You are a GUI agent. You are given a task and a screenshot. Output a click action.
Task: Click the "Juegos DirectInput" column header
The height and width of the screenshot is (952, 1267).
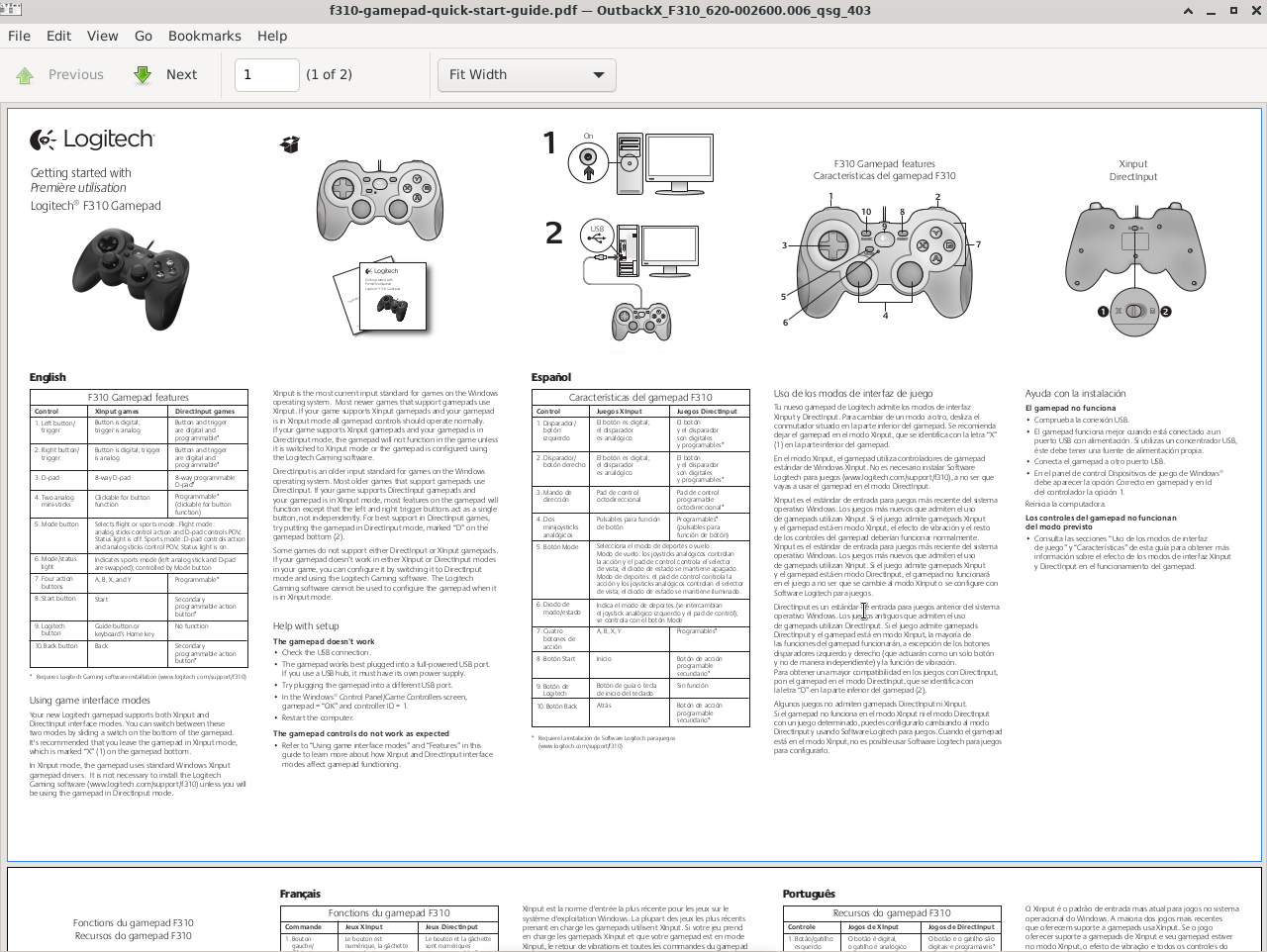pos(707,411)
